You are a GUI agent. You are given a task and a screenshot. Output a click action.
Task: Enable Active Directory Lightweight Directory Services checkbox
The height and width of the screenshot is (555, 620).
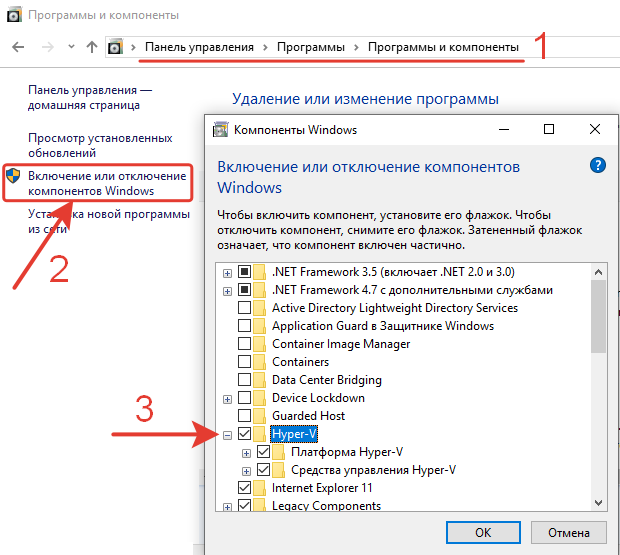pos(244,308)
